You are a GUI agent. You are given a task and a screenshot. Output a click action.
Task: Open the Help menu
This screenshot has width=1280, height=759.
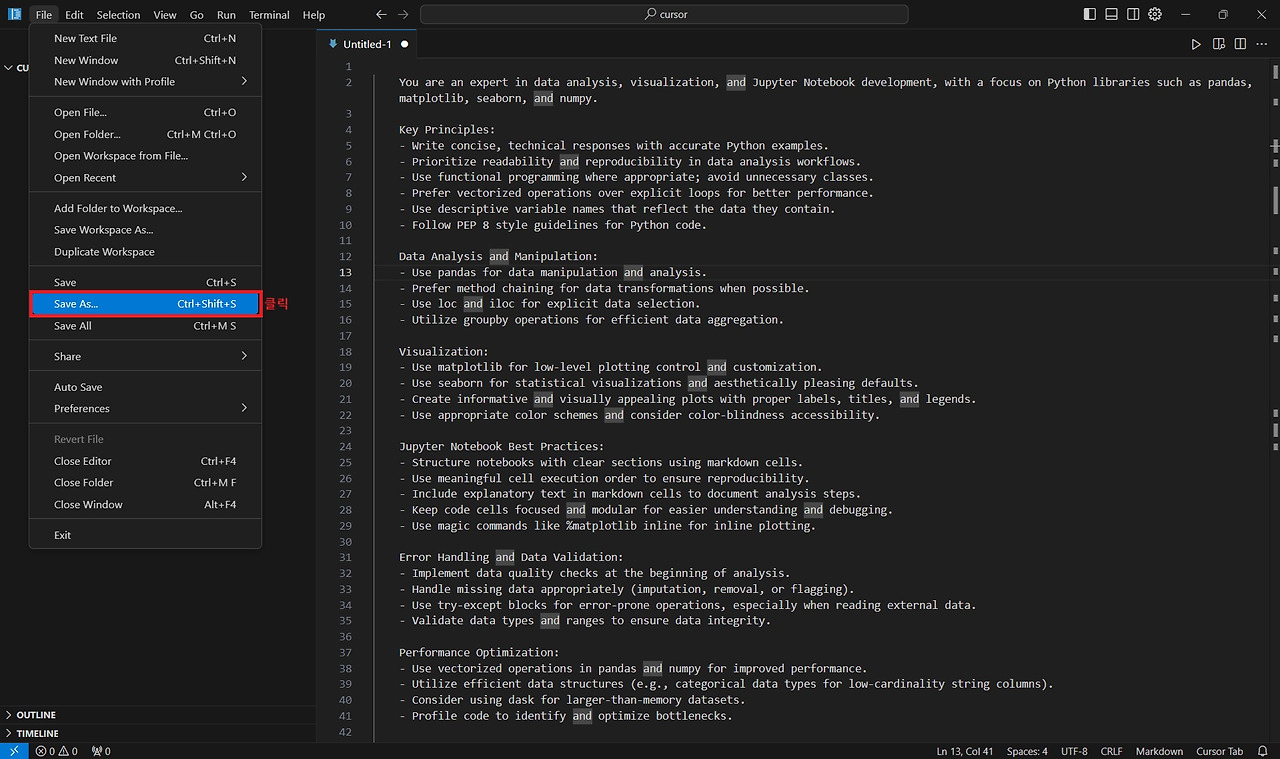tap(314, 15)
